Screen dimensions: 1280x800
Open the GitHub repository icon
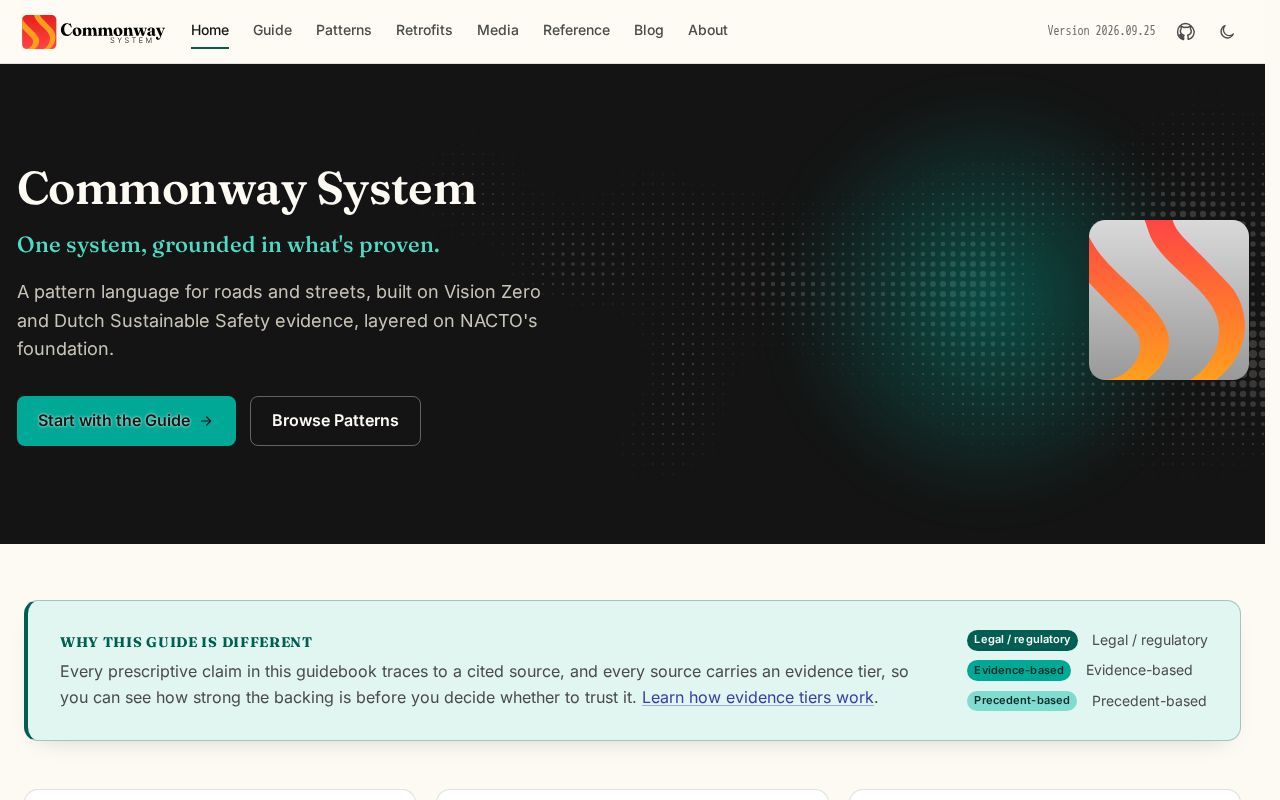(1186, 31)
